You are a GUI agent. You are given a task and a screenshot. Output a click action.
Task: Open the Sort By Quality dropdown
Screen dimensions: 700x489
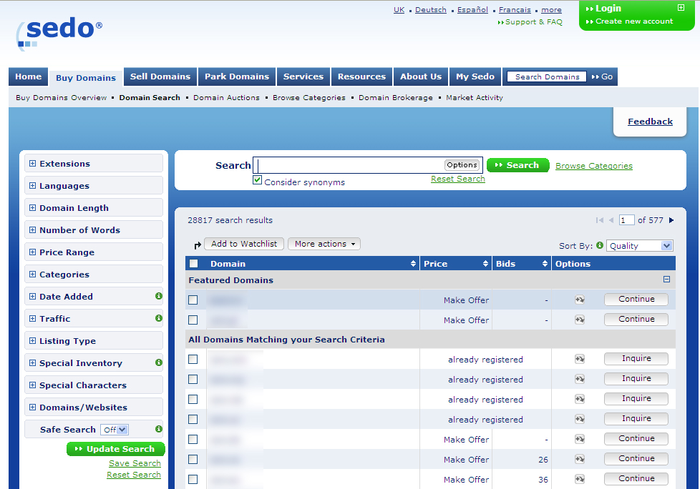(x=639, y=246)
